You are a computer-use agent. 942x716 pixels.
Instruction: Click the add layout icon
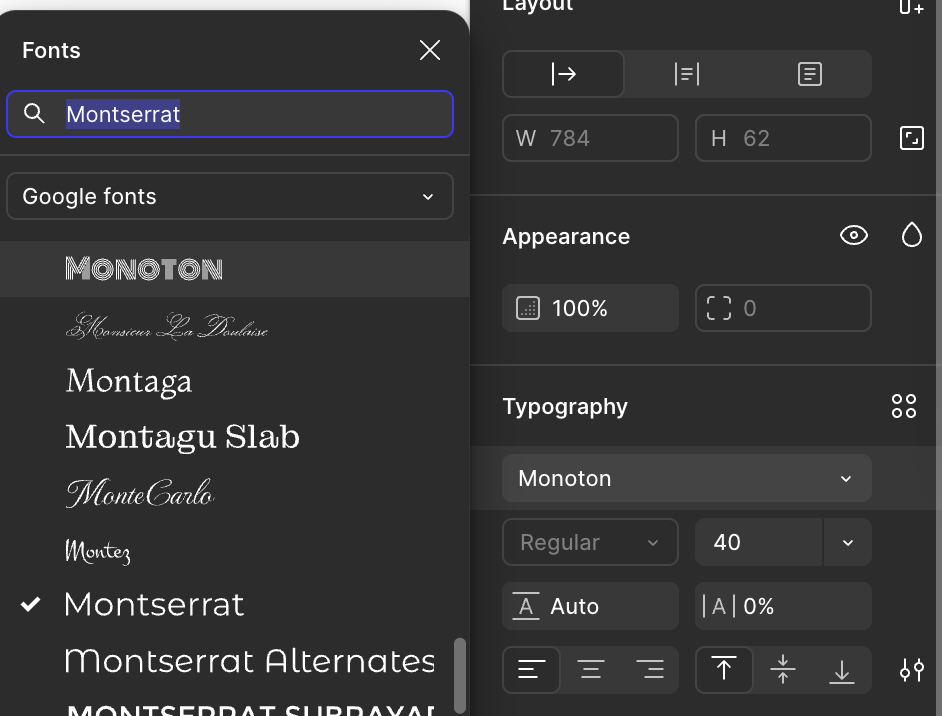pyautogui.click(x=911, y=7)
